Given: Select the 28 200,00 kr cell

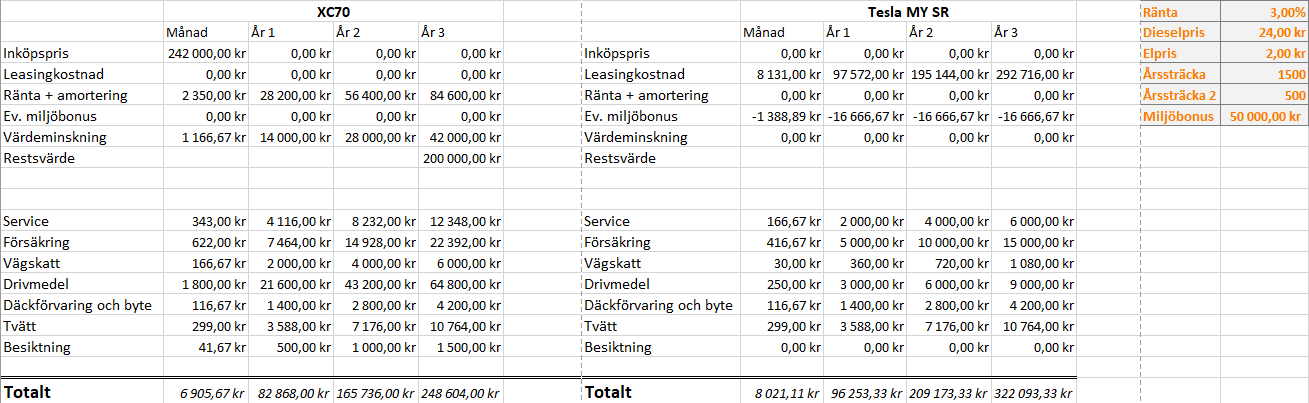Looking at the screenshot, I should click(x=291, y=95).
